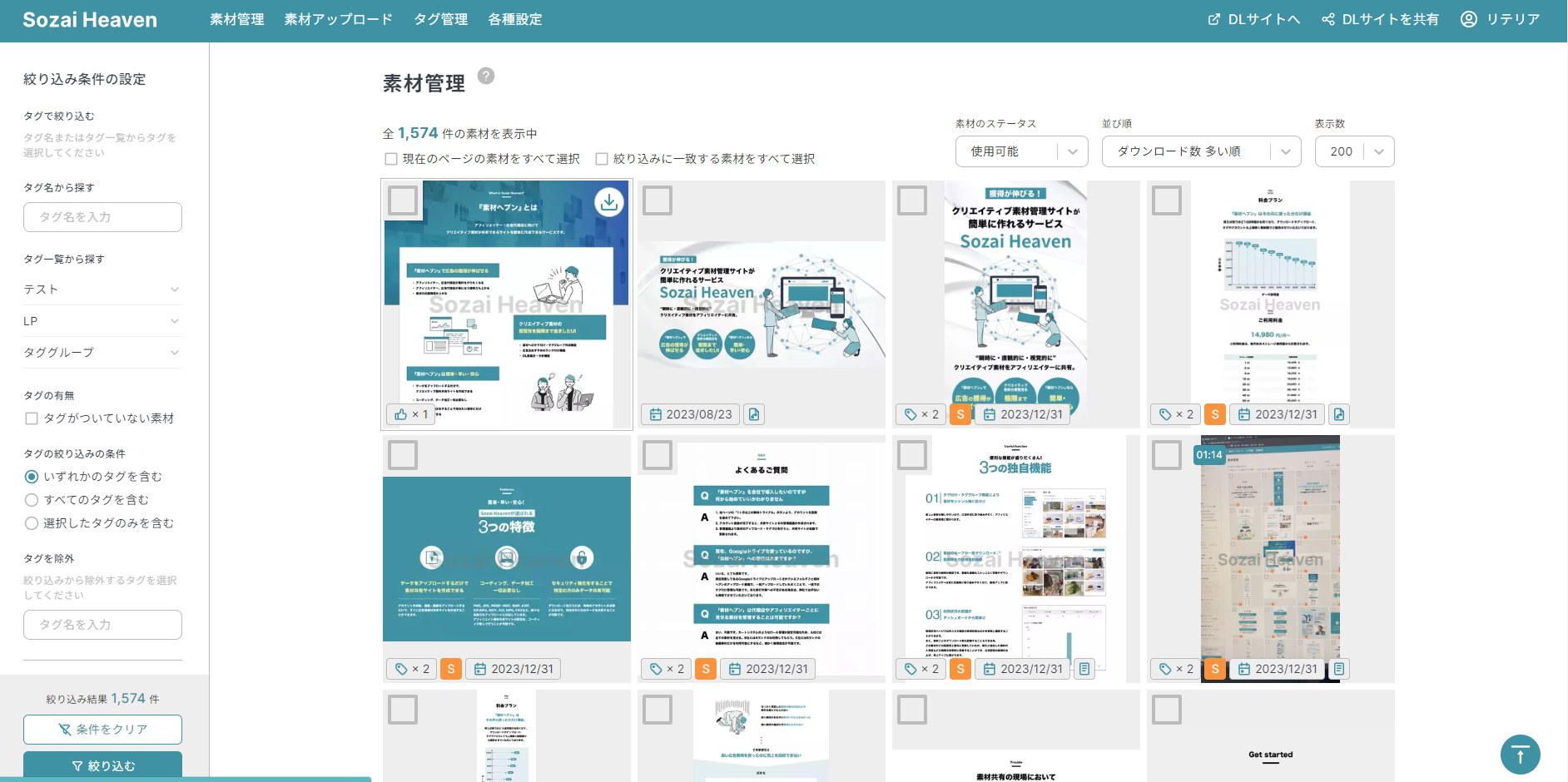Viewport: 1568px width, 782px height.
Task: Click the scroll-to-top arrow button
Action: (x=1521, y=755)
